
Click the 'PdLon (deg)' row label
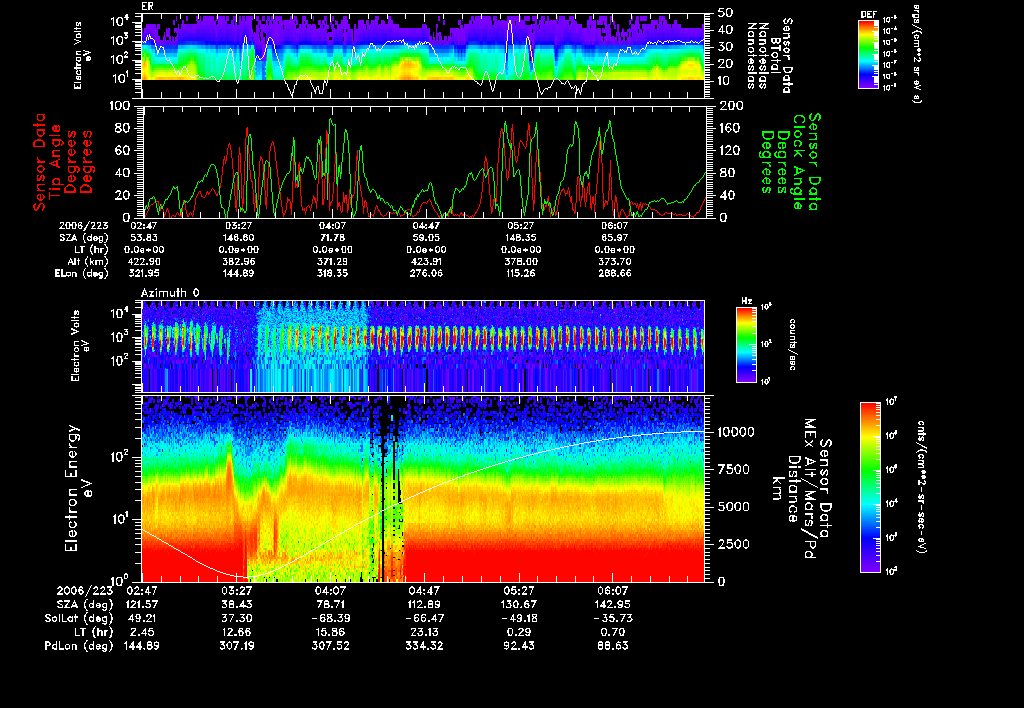point(79,645)
